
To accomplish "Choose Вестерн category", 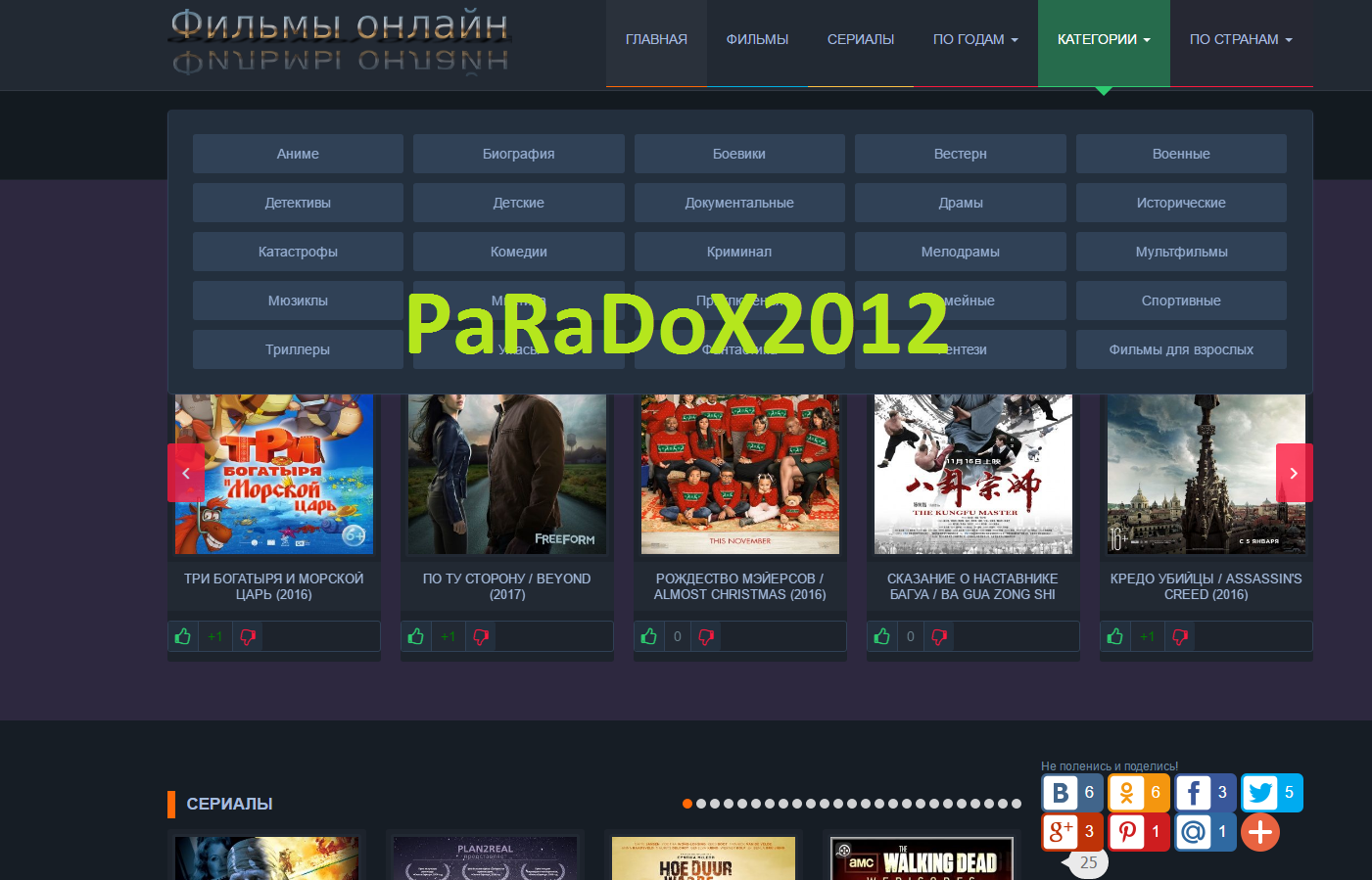I will point(961,154).
